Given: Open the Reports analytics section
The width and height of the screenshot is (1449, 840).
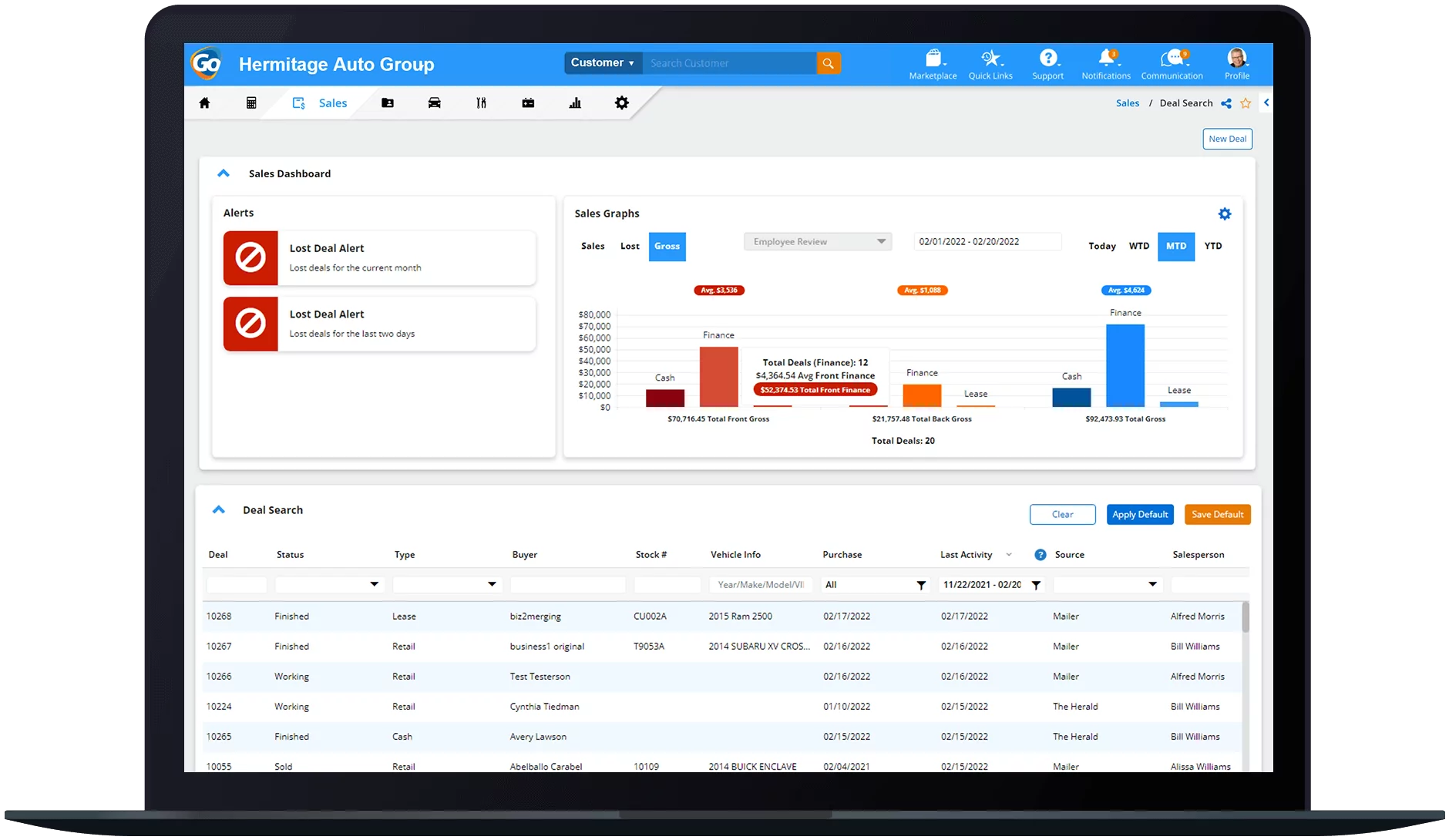Looking at the screenshot, I should [x=576, y=102].
